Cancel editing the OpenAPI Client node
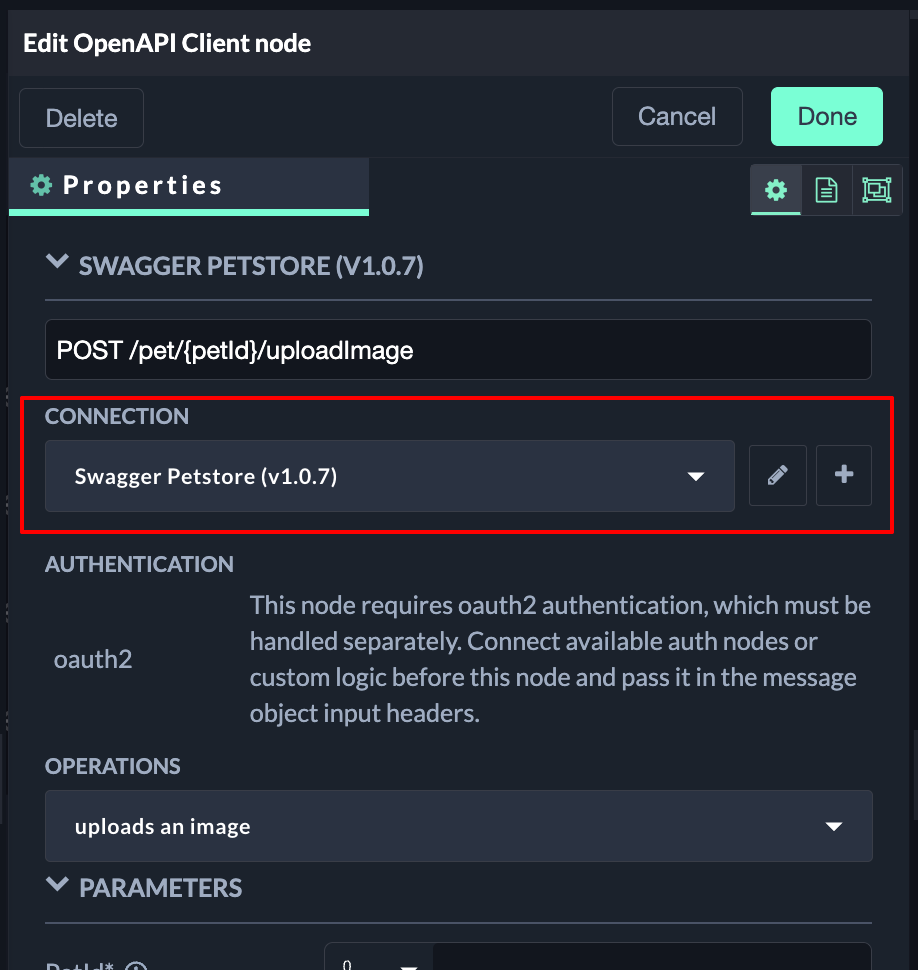This screenshot has width=918, height=970. [x=677, y=117]
